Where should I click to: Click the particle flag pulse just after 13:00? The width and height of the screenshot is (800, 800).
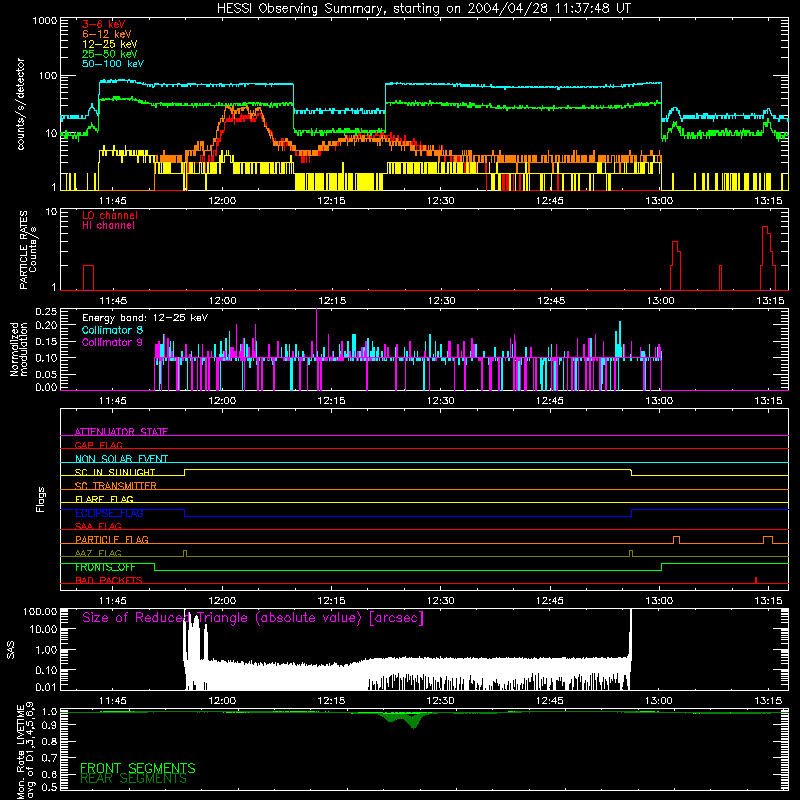(676, 540)
